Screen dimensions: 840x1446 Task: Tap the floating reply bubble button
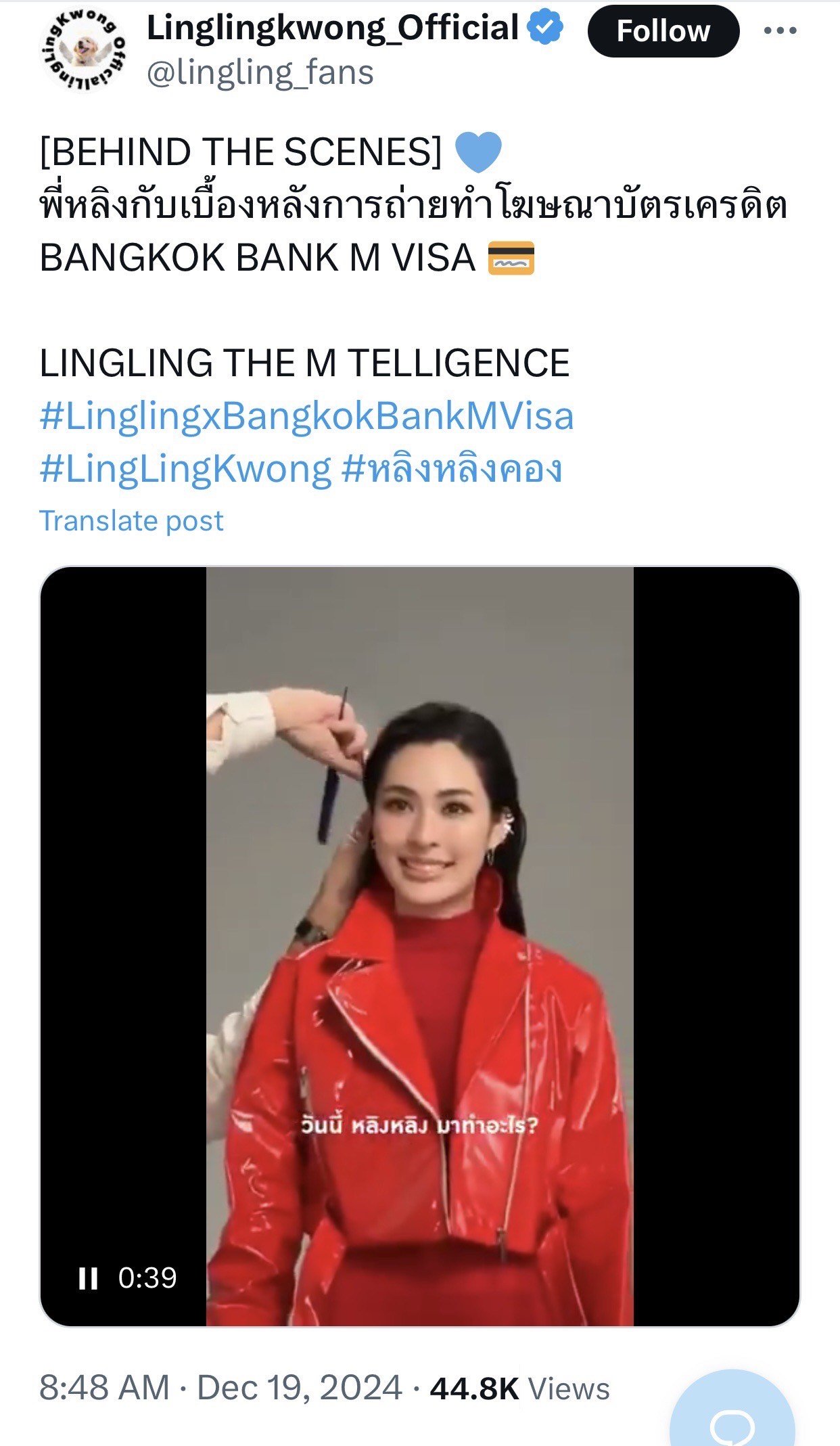point(732,1418)
